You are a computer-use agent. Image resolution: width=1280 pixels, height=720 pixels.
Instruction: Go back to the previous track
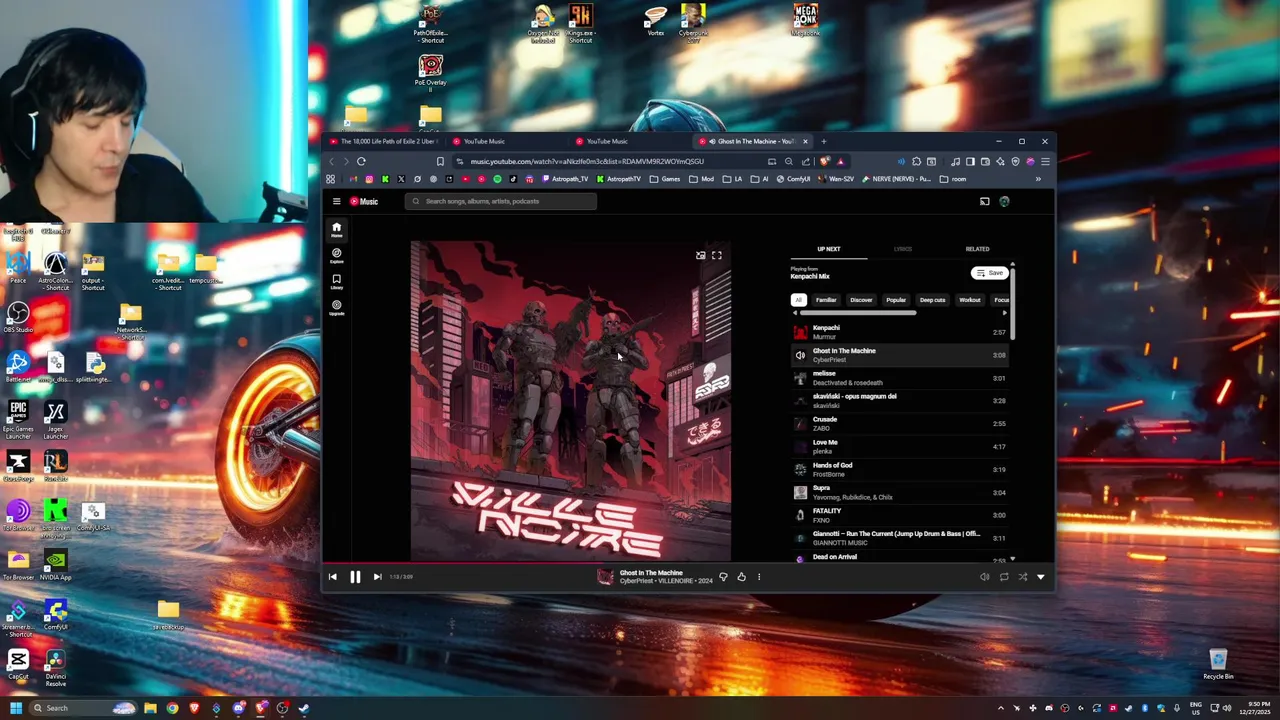(333, 576)
